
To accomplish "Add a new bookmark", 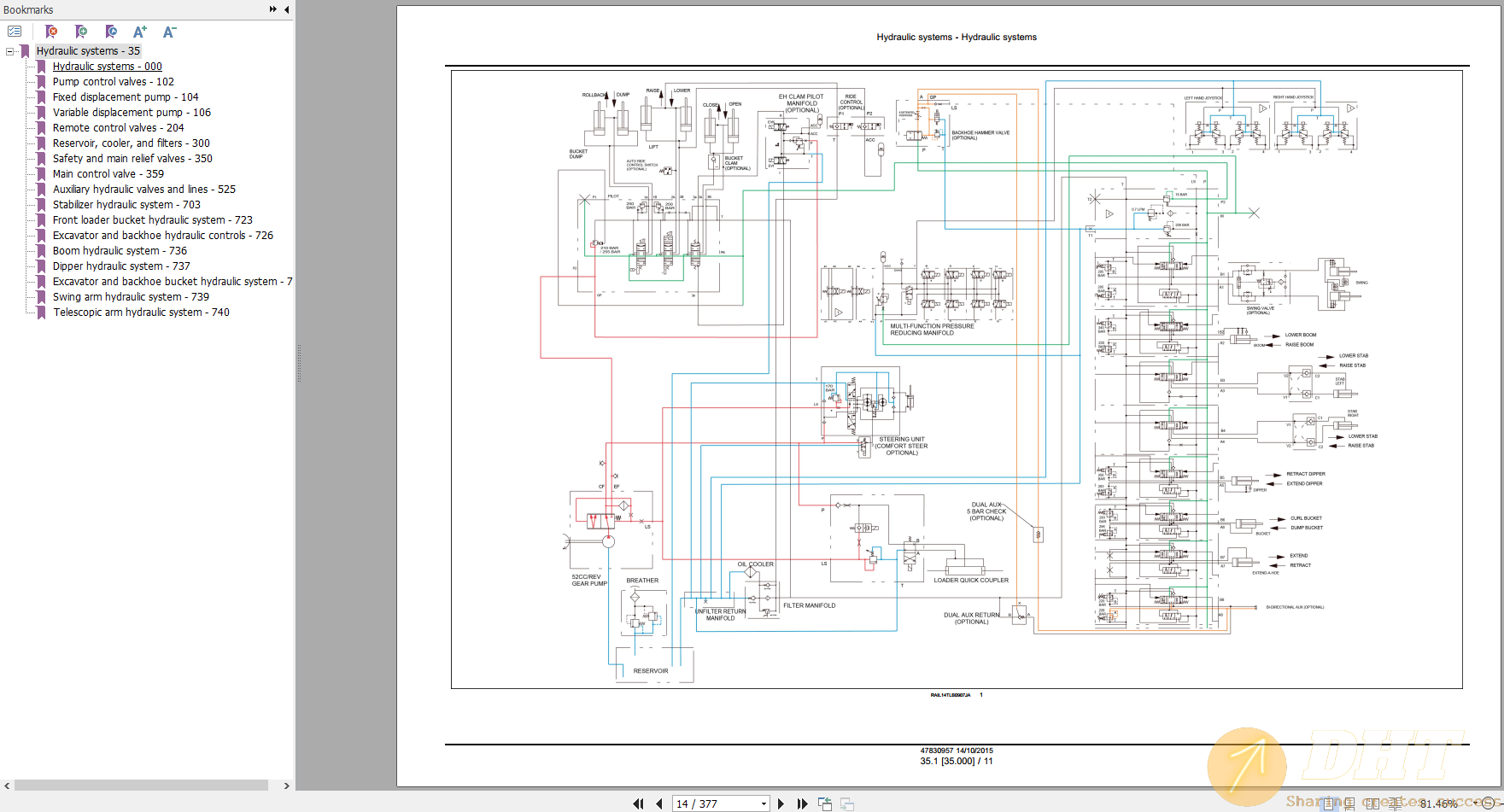I will (81, 32).
